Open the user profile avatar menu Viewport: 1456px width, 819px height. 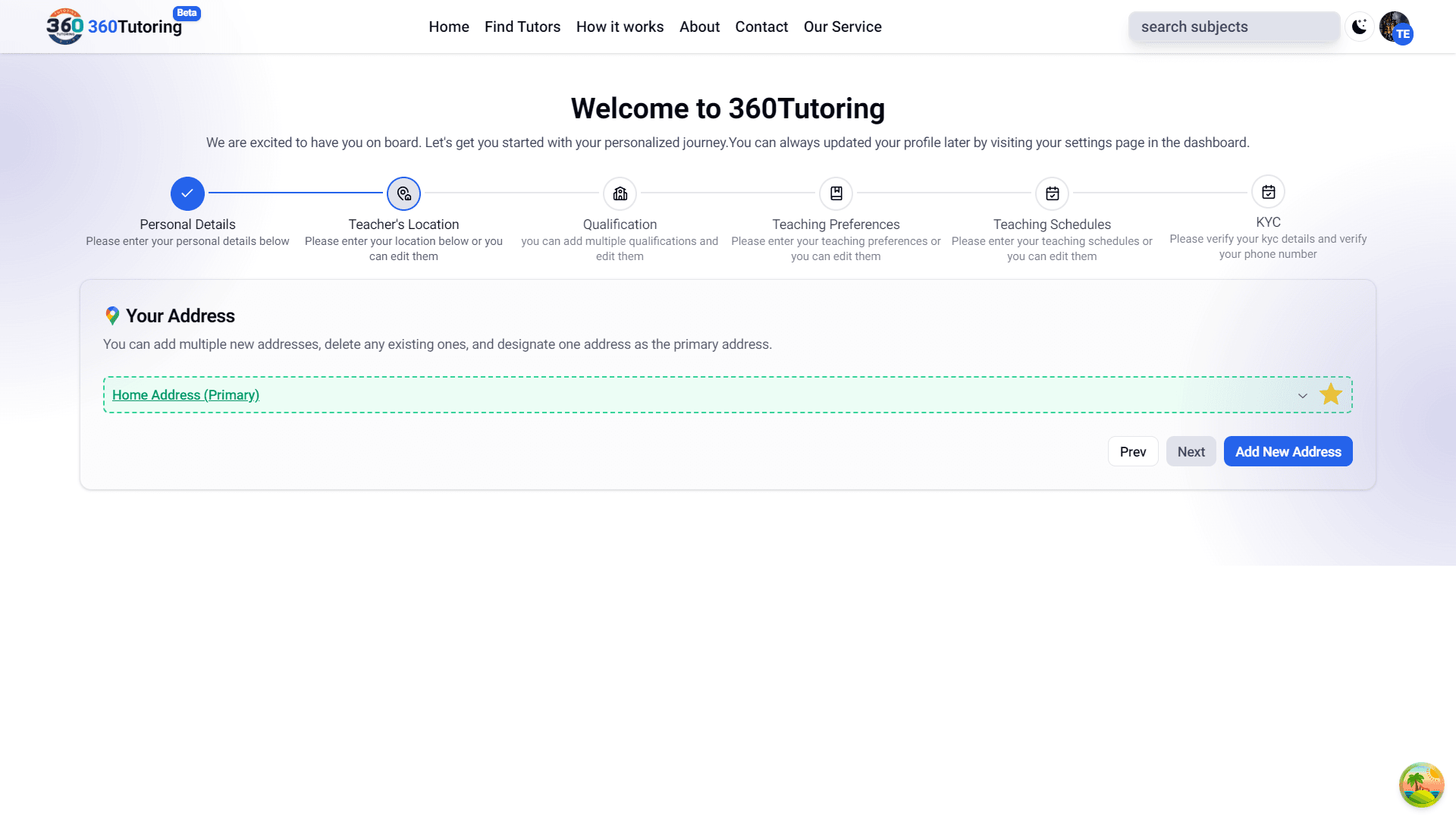click(x=1395, y=27)
